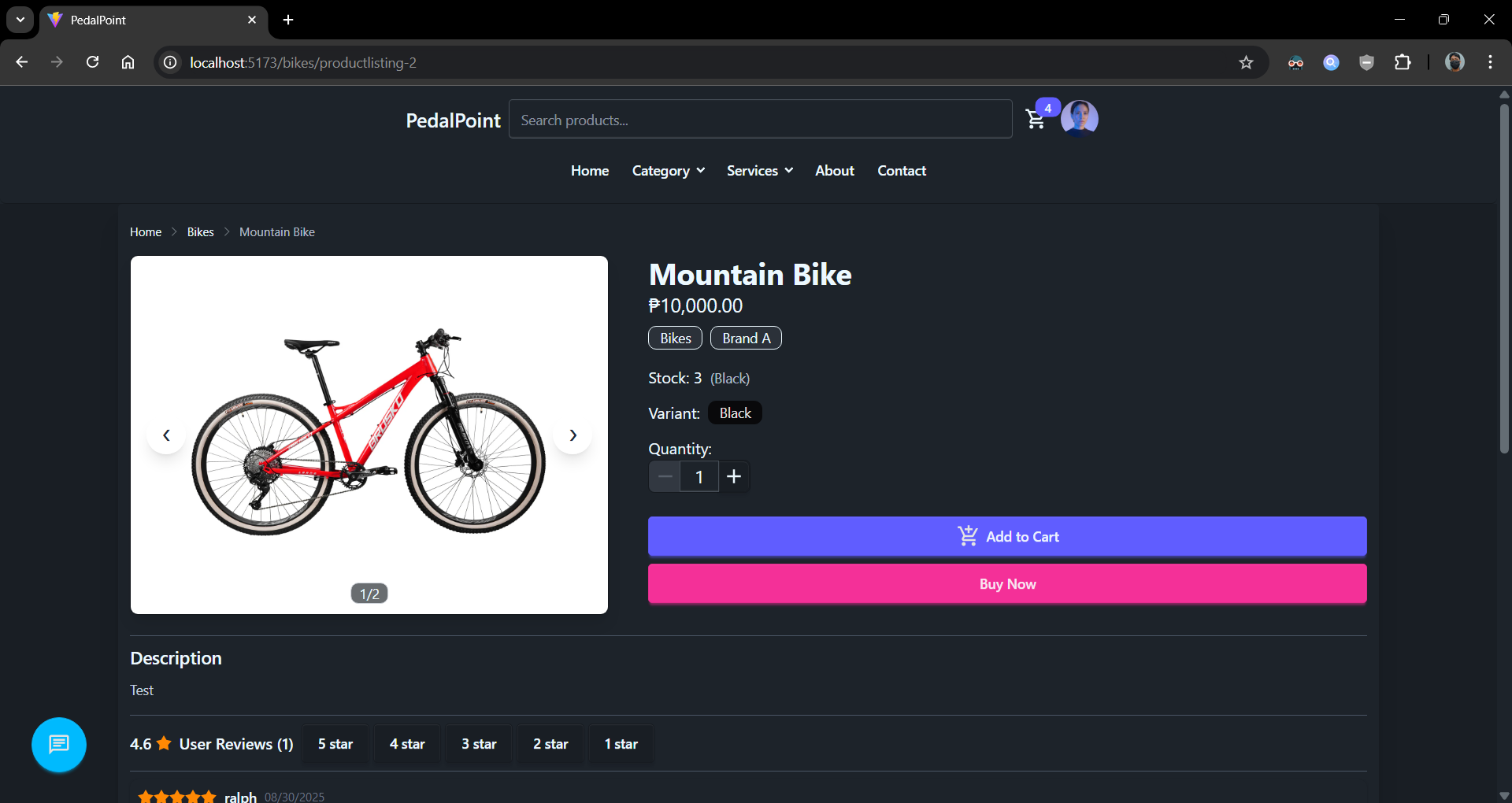Click the red mountain bike product image
This screenshot has height=803, width=1512.
point(369,435)
